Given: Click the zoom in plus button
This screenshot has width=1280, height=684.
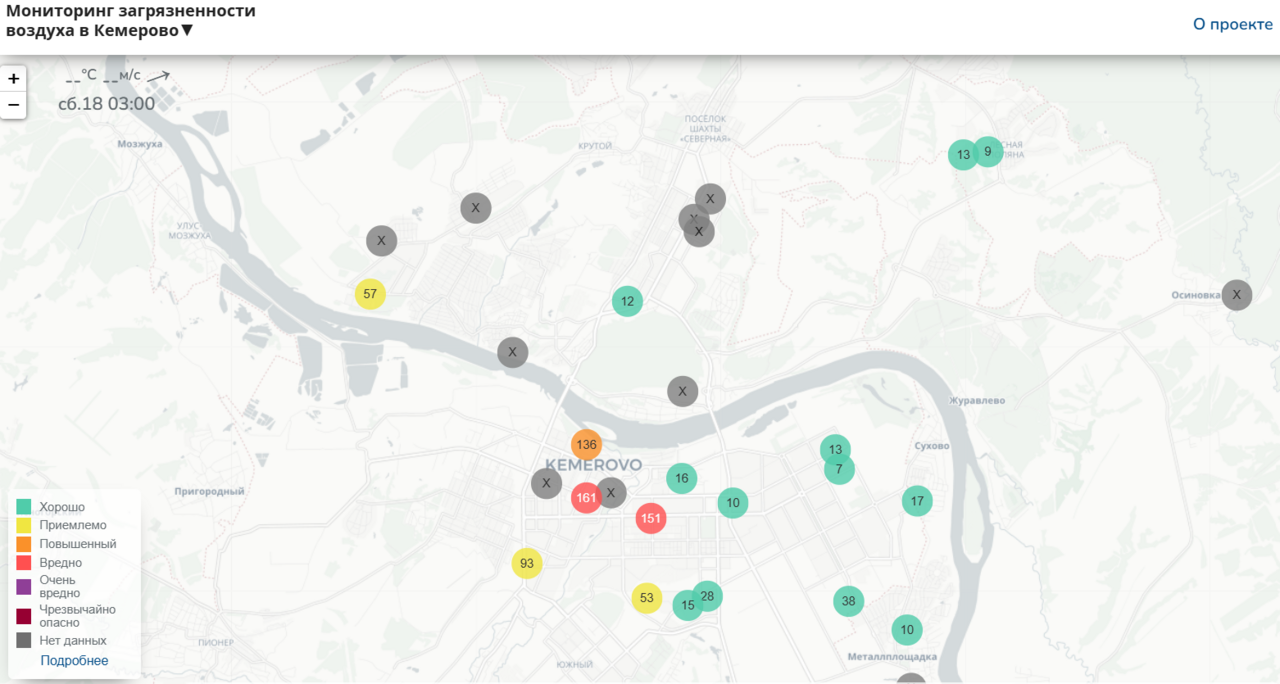Looking at the screenshot, I should coord(13,79).
